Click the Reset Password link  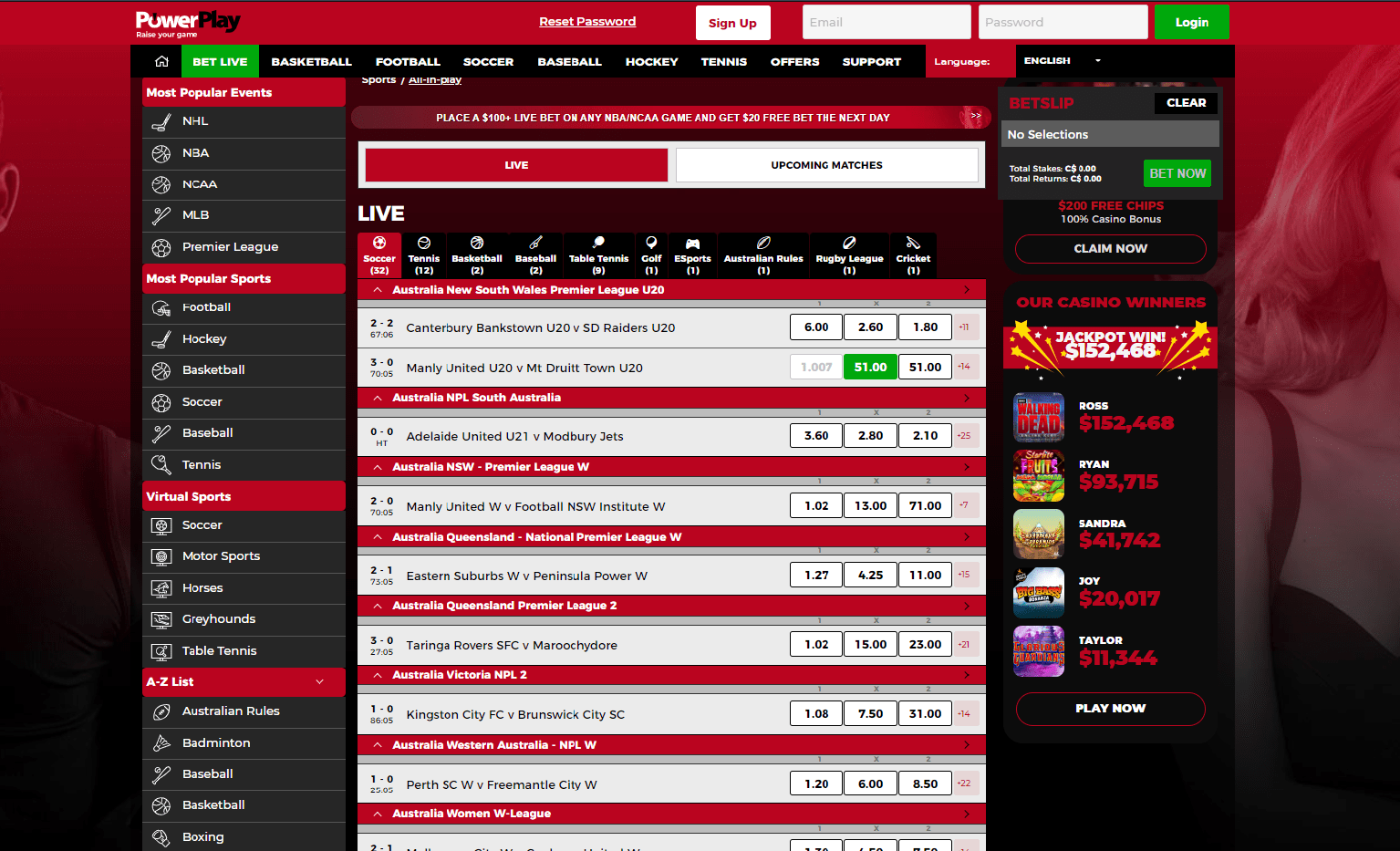(587, 22)
